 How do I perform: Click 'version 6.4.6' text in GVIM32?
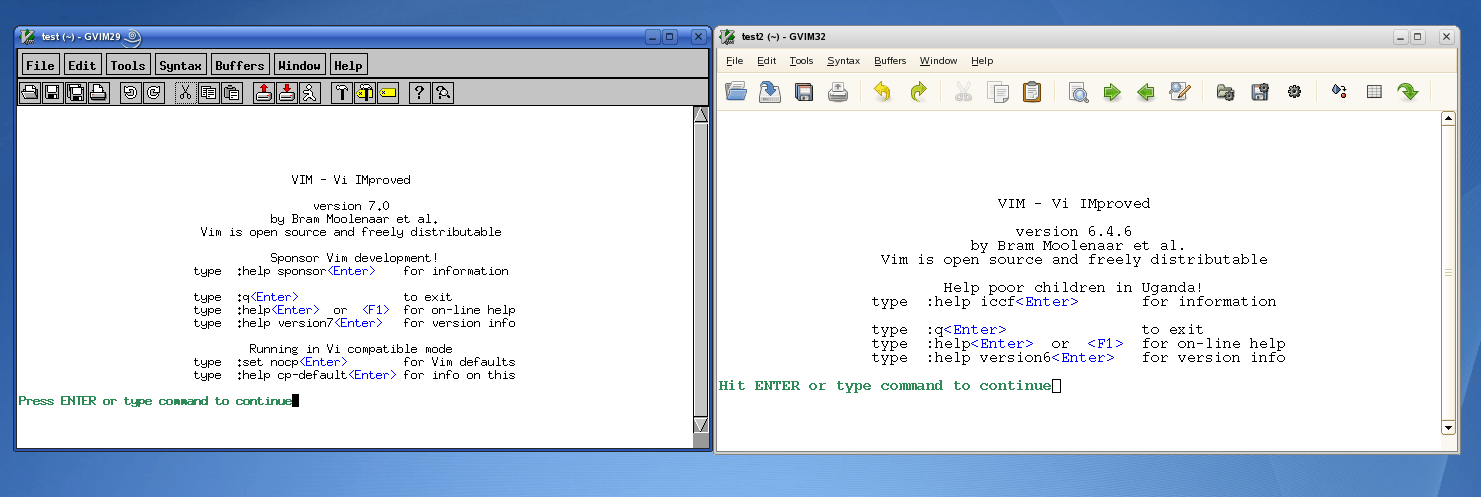click(1074, 231)
